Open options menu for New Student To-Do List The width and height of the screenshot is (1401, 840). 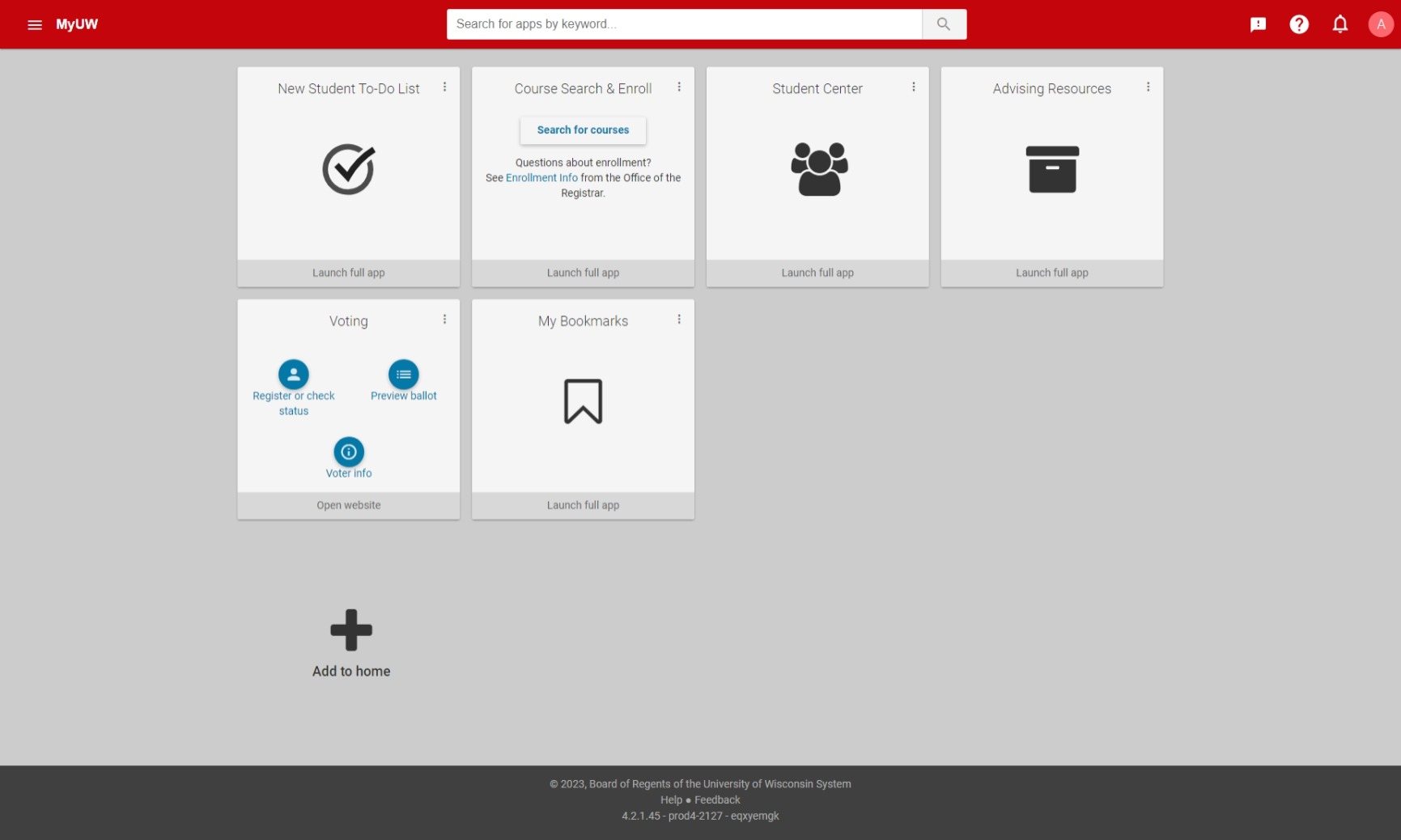[x=444, y=87]
